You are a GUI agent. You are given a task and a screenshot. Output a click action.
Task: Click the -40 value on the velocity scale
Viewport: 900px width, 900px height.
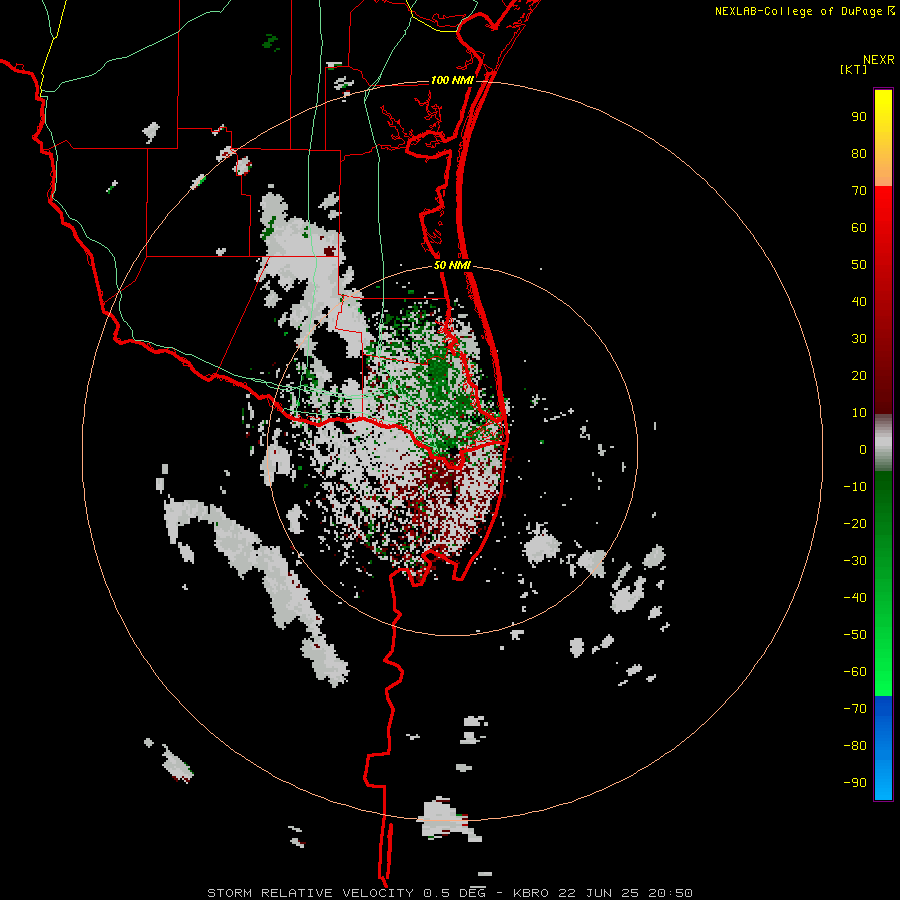[855, 598]
